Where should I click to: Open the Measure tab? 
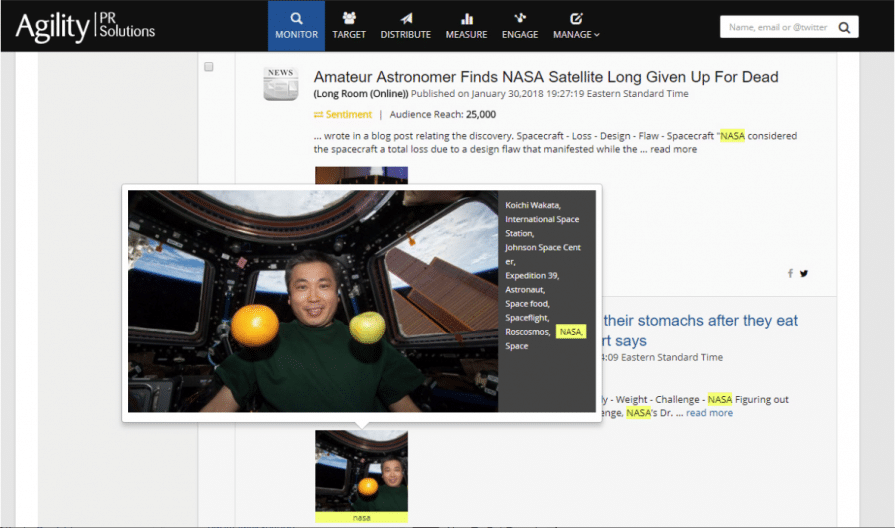click(466, 26)
